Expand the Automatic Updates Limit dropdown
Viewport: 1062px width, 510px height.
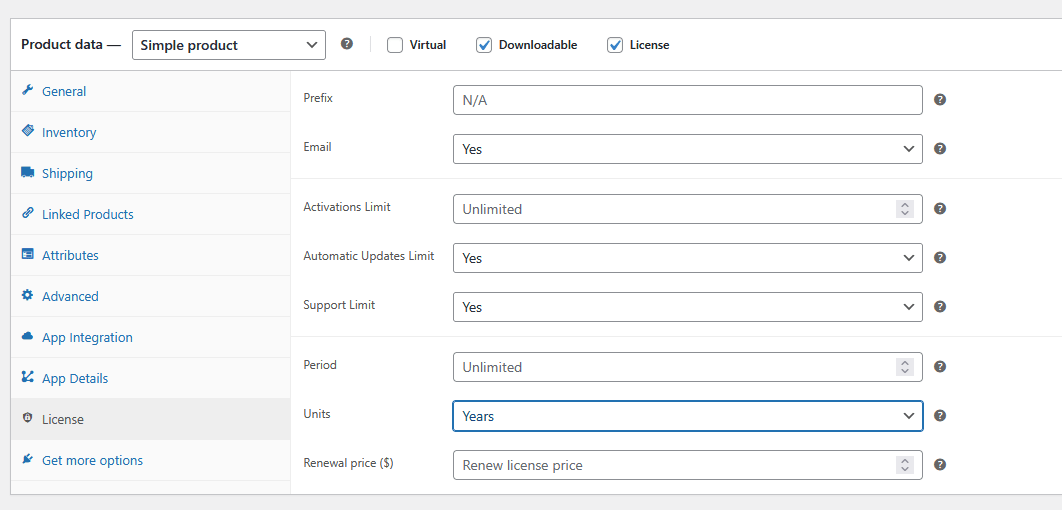click(x=687, y=258)
